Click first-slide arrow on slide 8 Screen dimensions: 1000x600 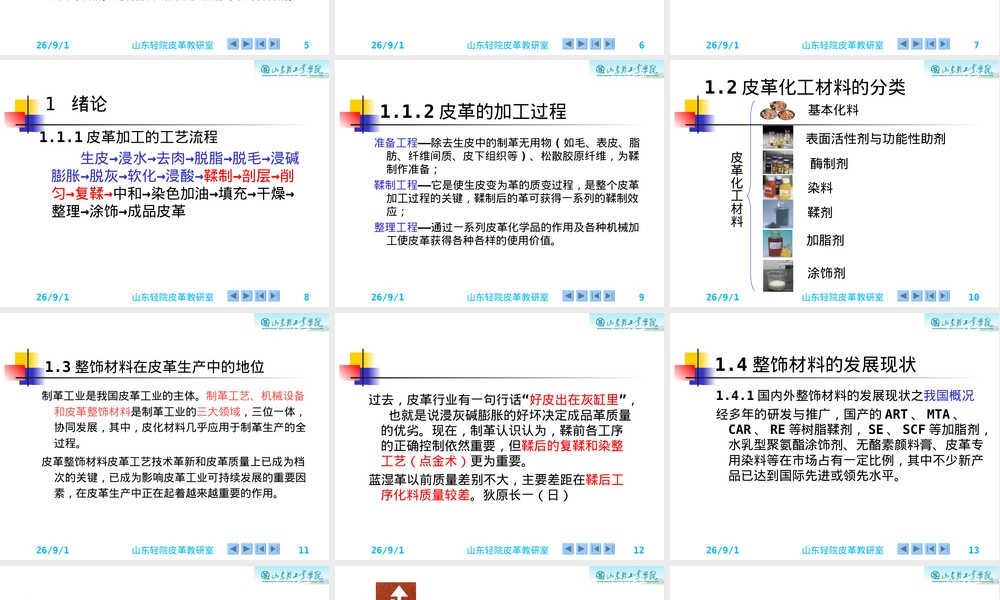pos(260,296)
